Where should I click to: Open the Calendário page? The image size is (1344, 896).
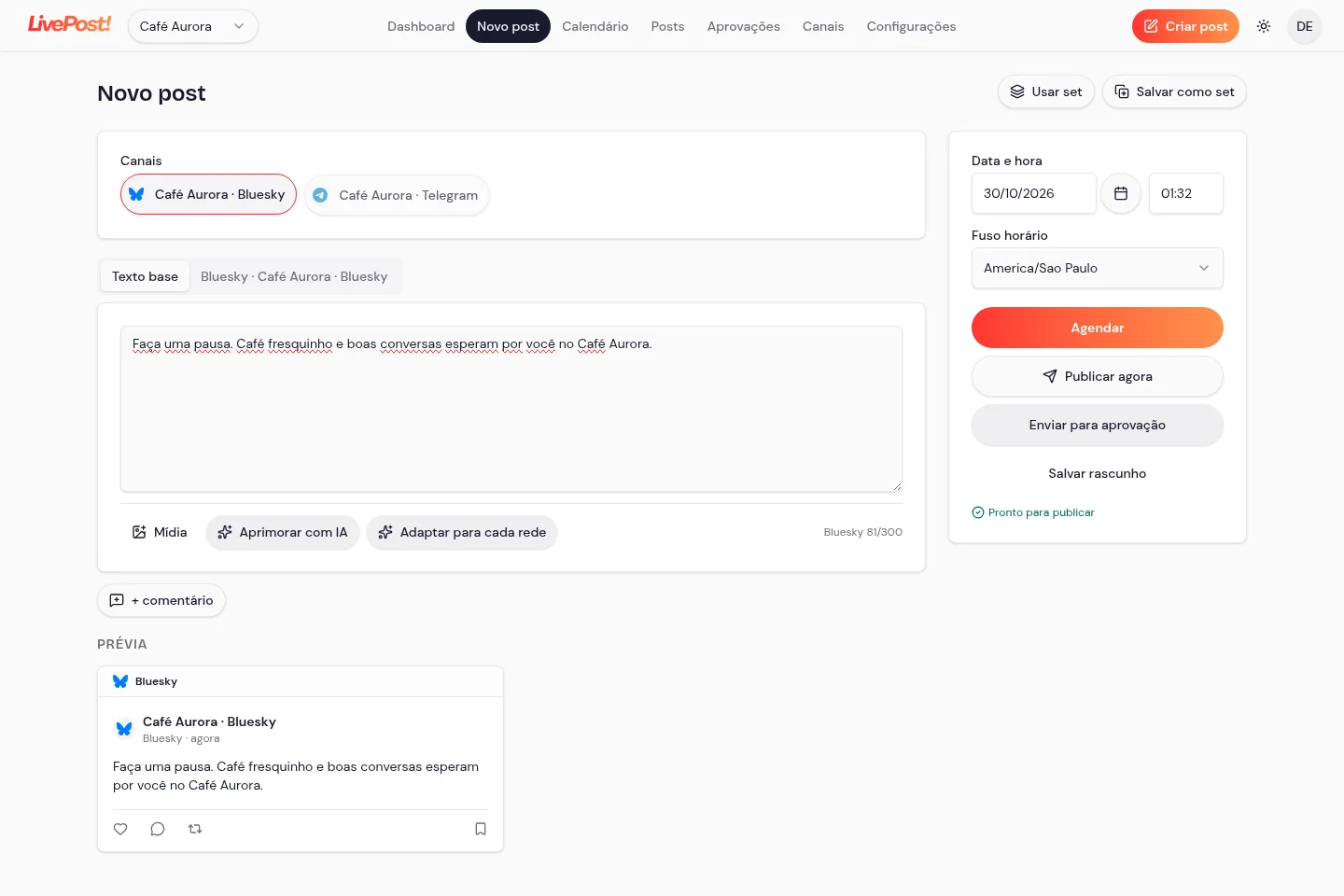(595, 26)
